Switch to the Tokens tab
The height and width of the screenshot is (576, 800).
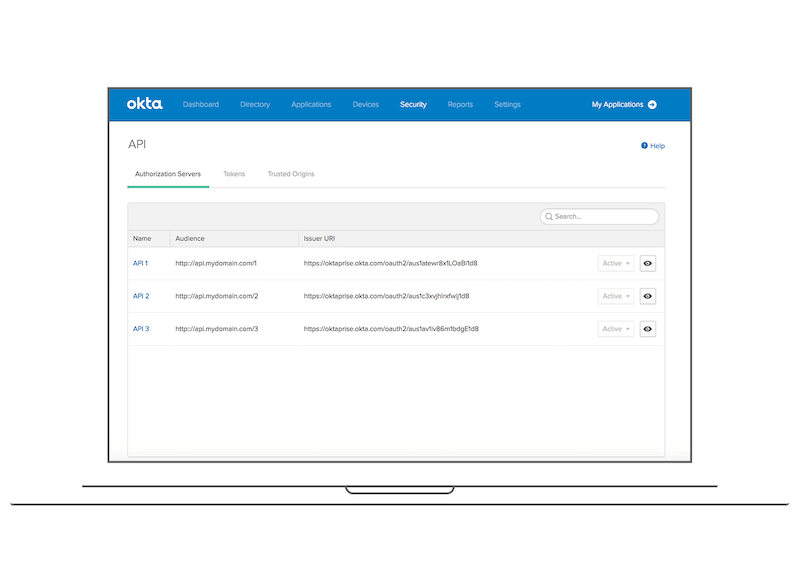[x=234, y=174]
